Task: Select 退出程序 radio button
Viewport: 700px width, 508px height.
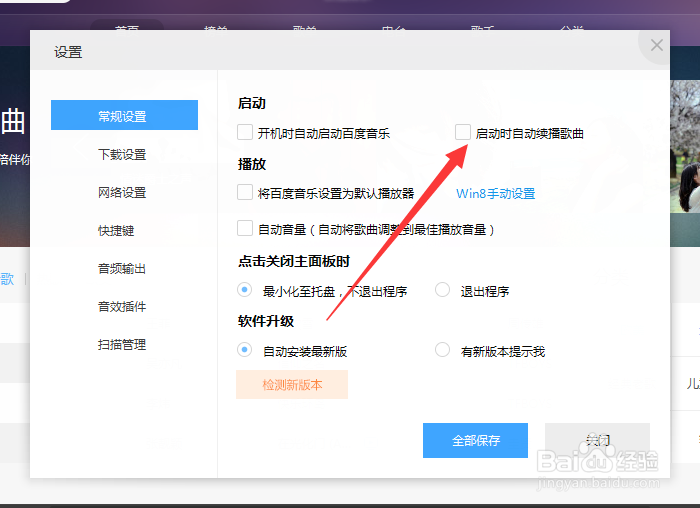Action: point(442,290)
